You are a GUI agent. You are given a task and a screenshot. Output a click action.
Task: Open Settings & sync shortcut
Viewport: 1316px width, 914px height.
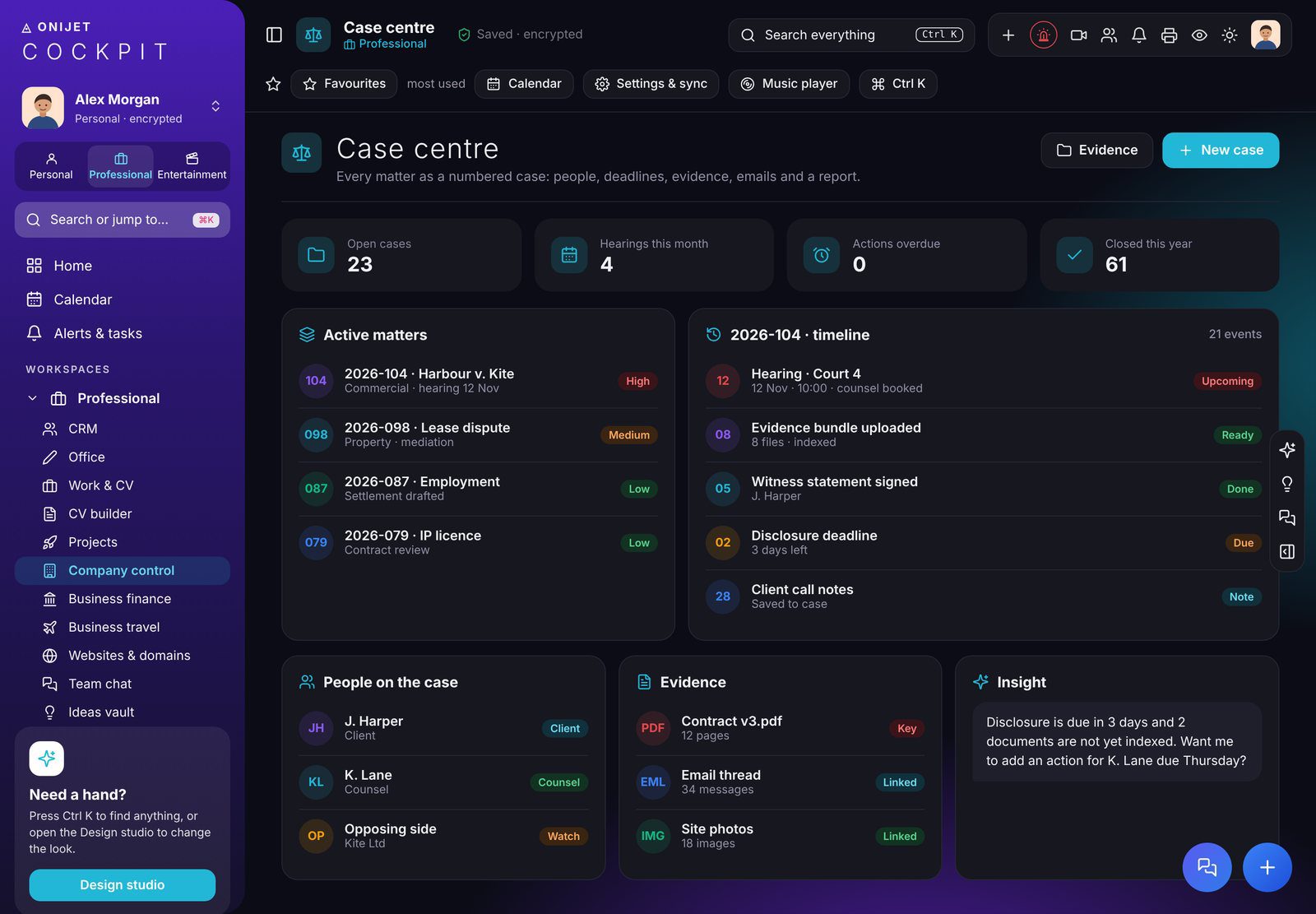[651, 84]
